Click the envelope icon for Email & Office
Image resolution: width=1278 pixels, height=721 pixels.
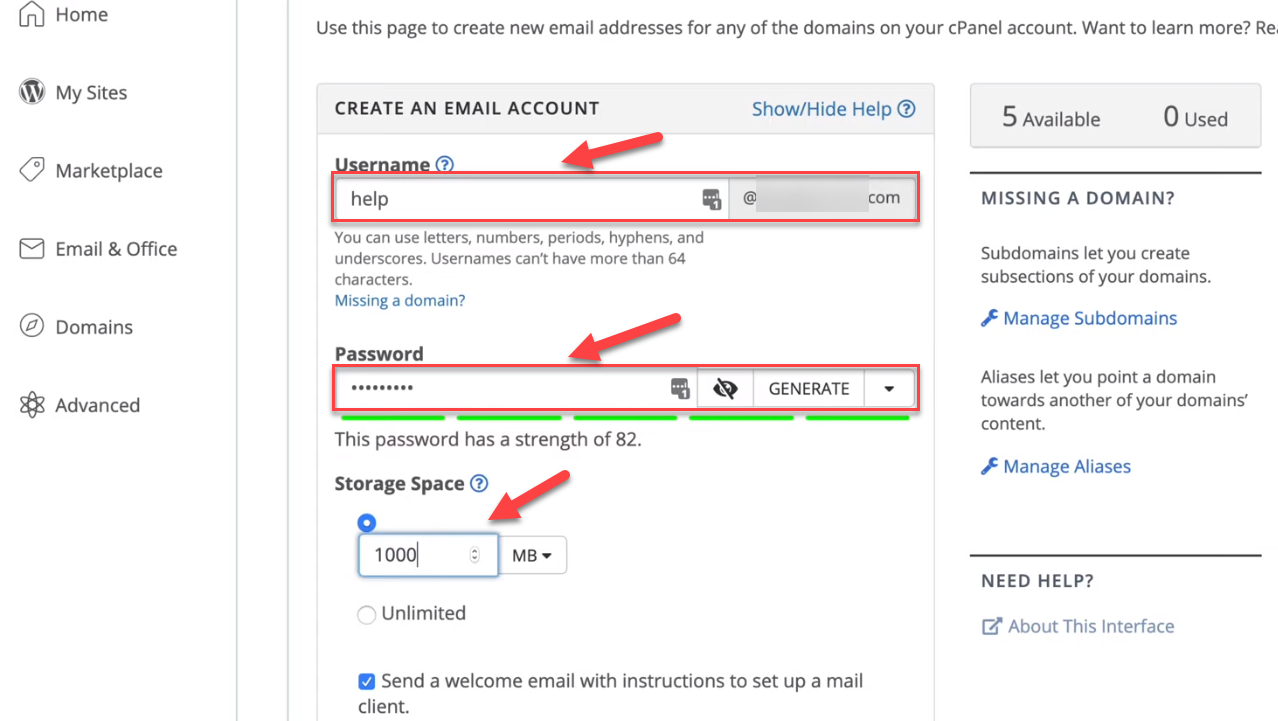32,248
